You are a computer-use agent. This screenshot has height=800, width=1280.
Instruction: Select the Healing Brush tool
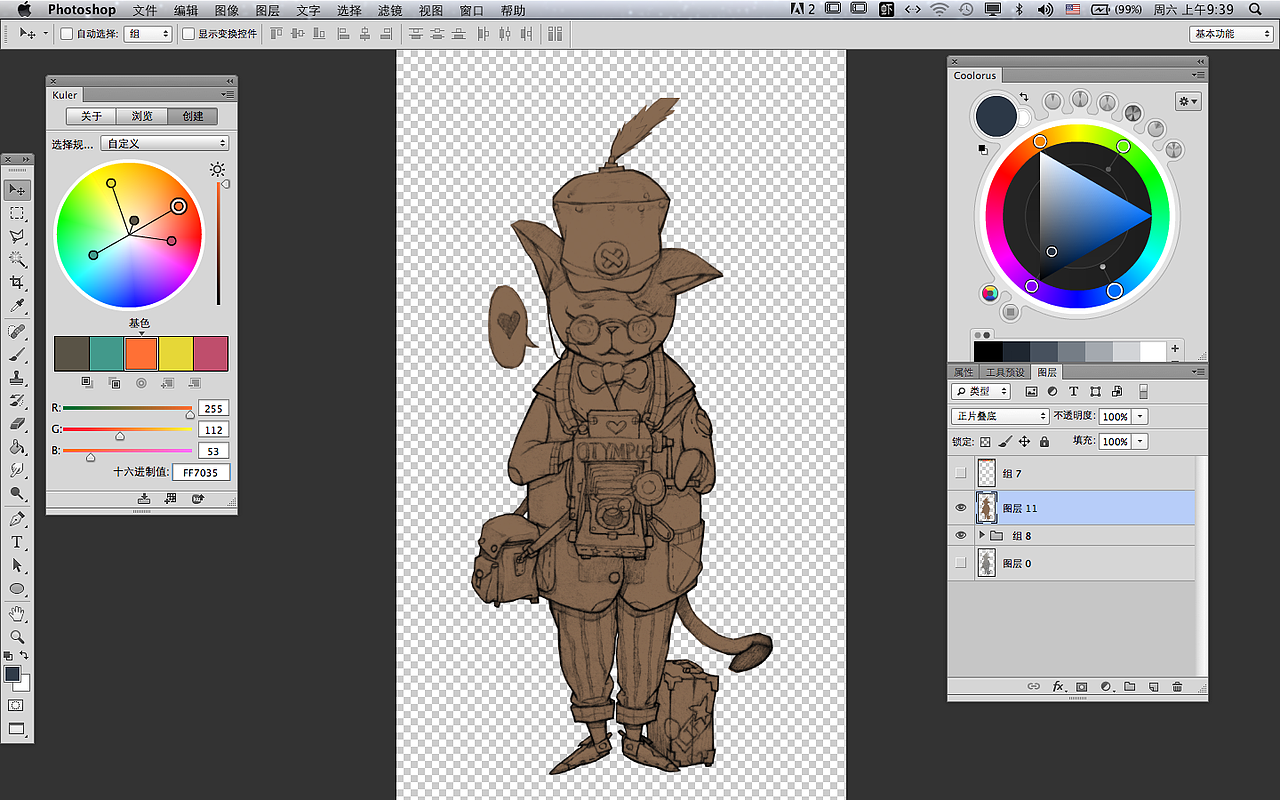coord(17,332)
